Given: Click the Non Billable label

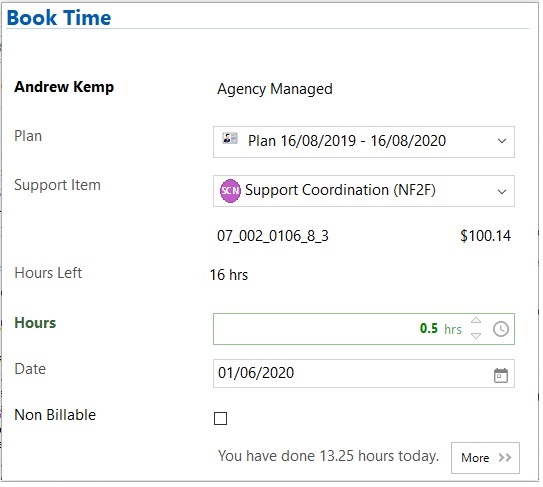Looking at the screenshot, I should pos(55,415).
